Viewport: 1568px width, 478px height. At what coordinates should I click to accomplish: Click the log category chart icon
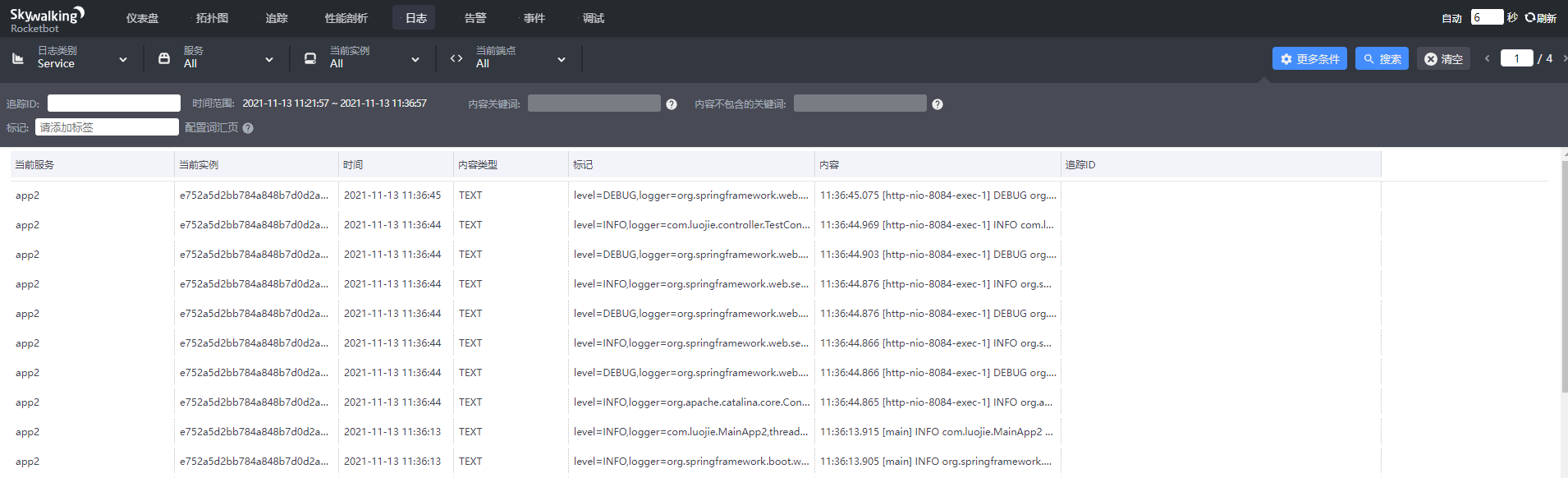(x=18, y=58)
